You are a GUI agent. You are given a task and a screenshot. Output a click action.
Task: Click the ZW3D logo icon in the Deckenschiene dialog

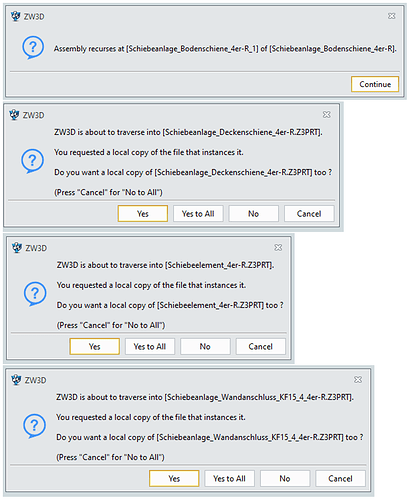pyautogui.click(x=14, y=115)
